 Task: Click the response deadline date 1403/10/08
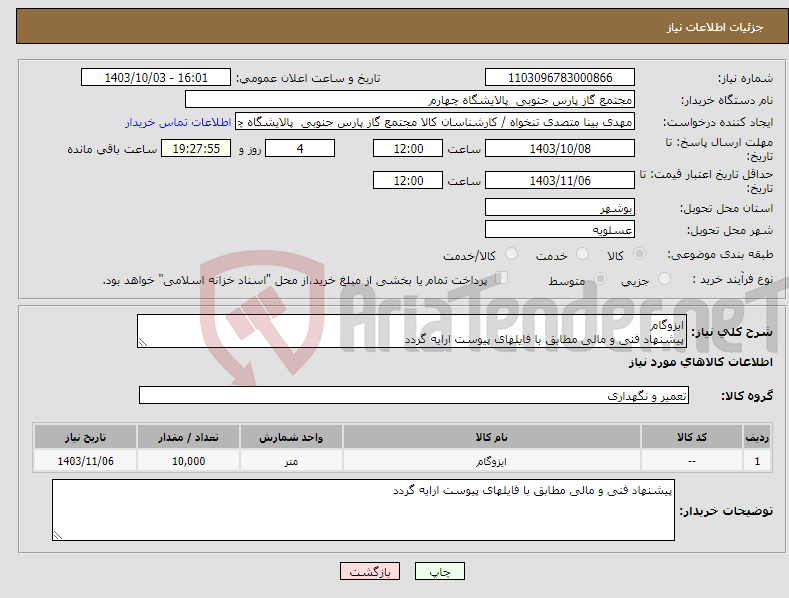coord(560,148)
